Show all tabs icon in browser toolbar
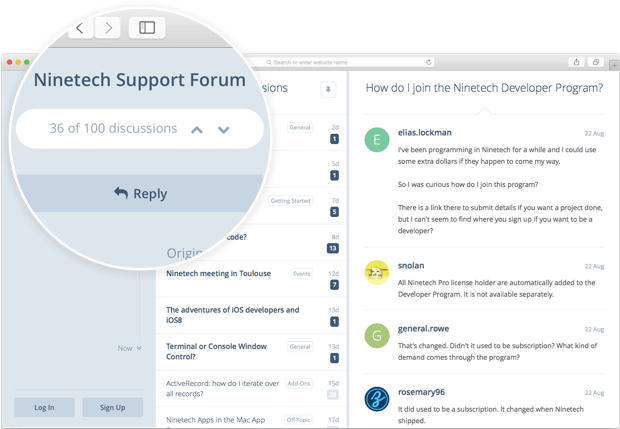Viewport: 620px width, 429px height. [x=596, y=62]
